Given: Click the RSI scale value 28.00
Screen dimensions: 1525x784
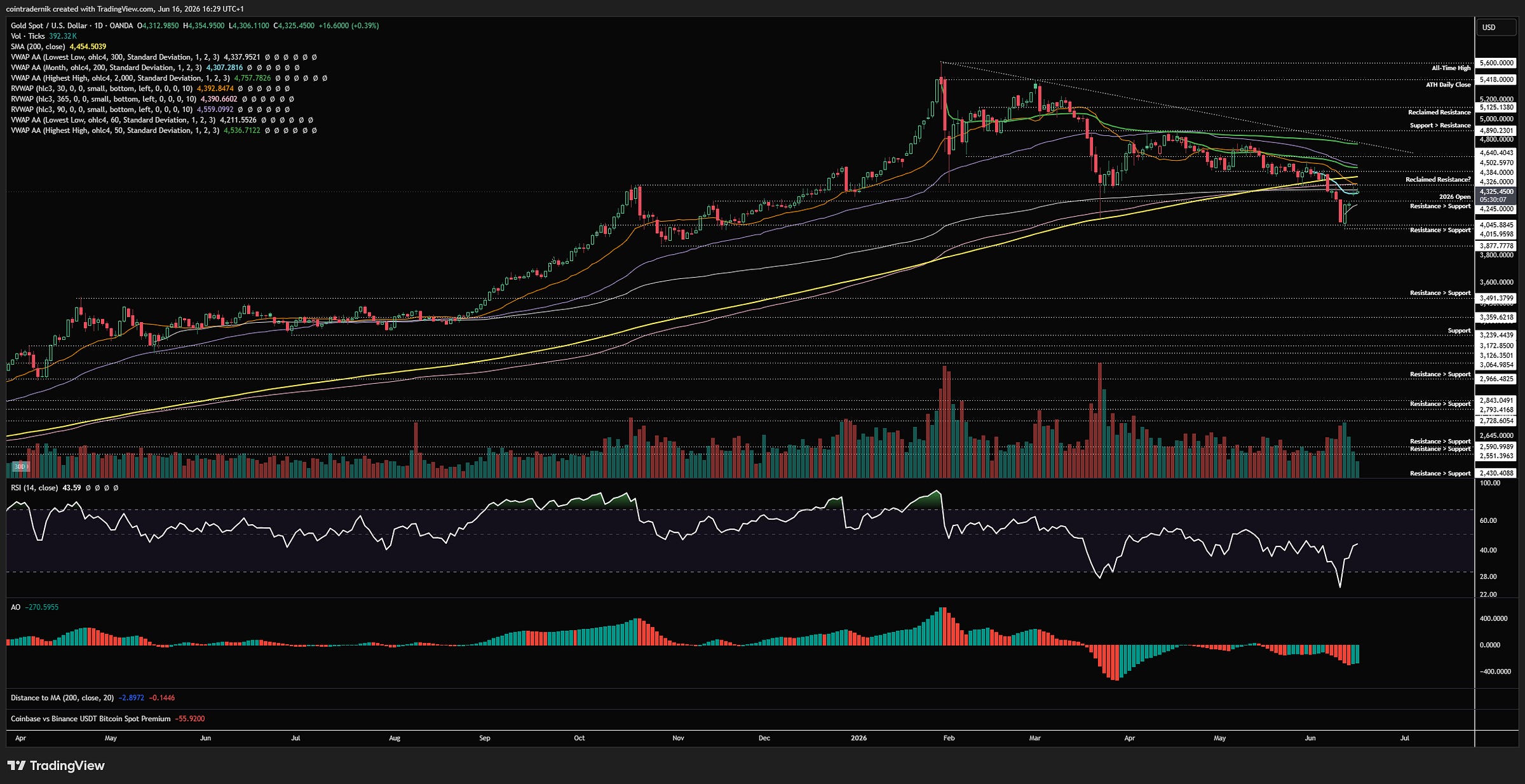Looking at the screenshot, I should [x=1488, y=577].
